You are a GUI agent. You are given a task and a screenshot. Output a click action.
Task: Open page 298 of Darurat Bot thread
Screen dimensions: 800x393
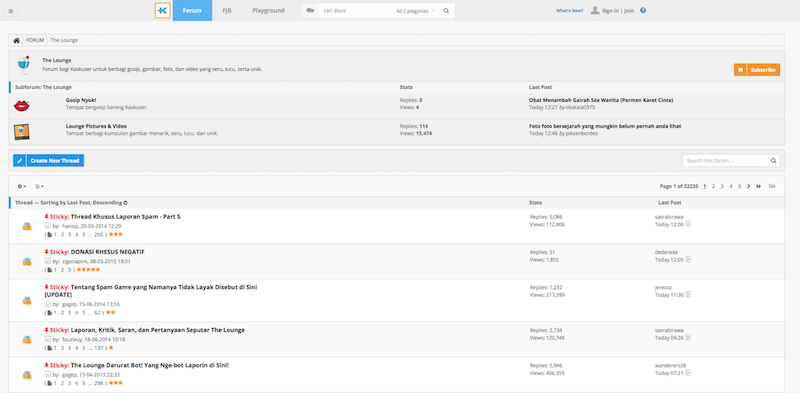coord(98,383)
